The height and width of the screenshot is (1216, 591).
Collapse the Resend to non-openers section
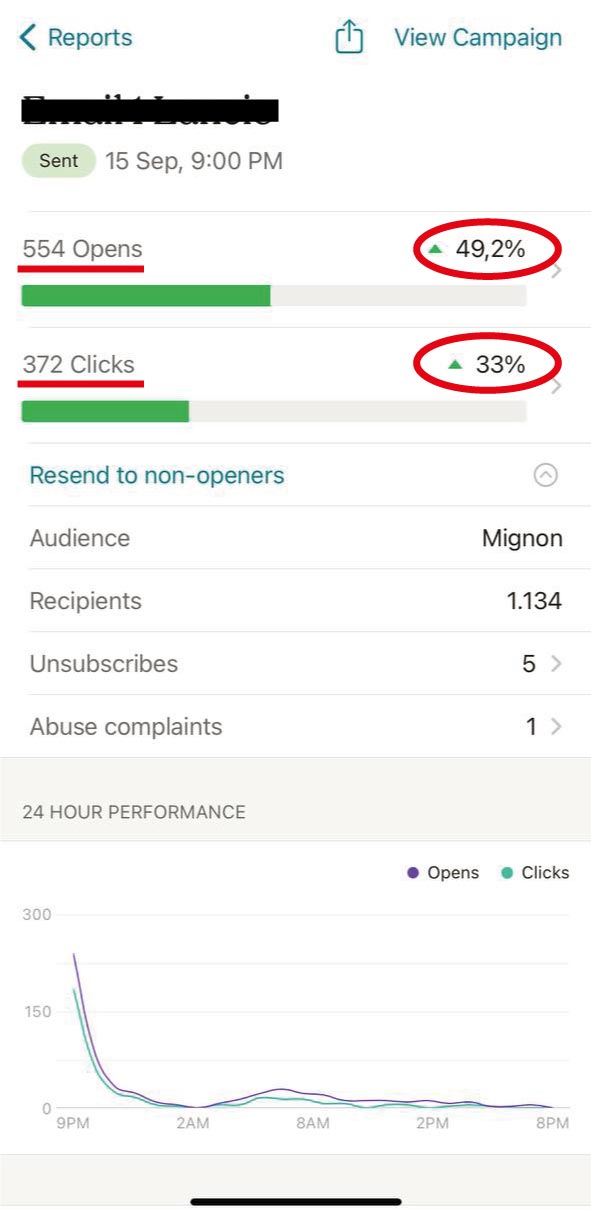coord(545,476)
